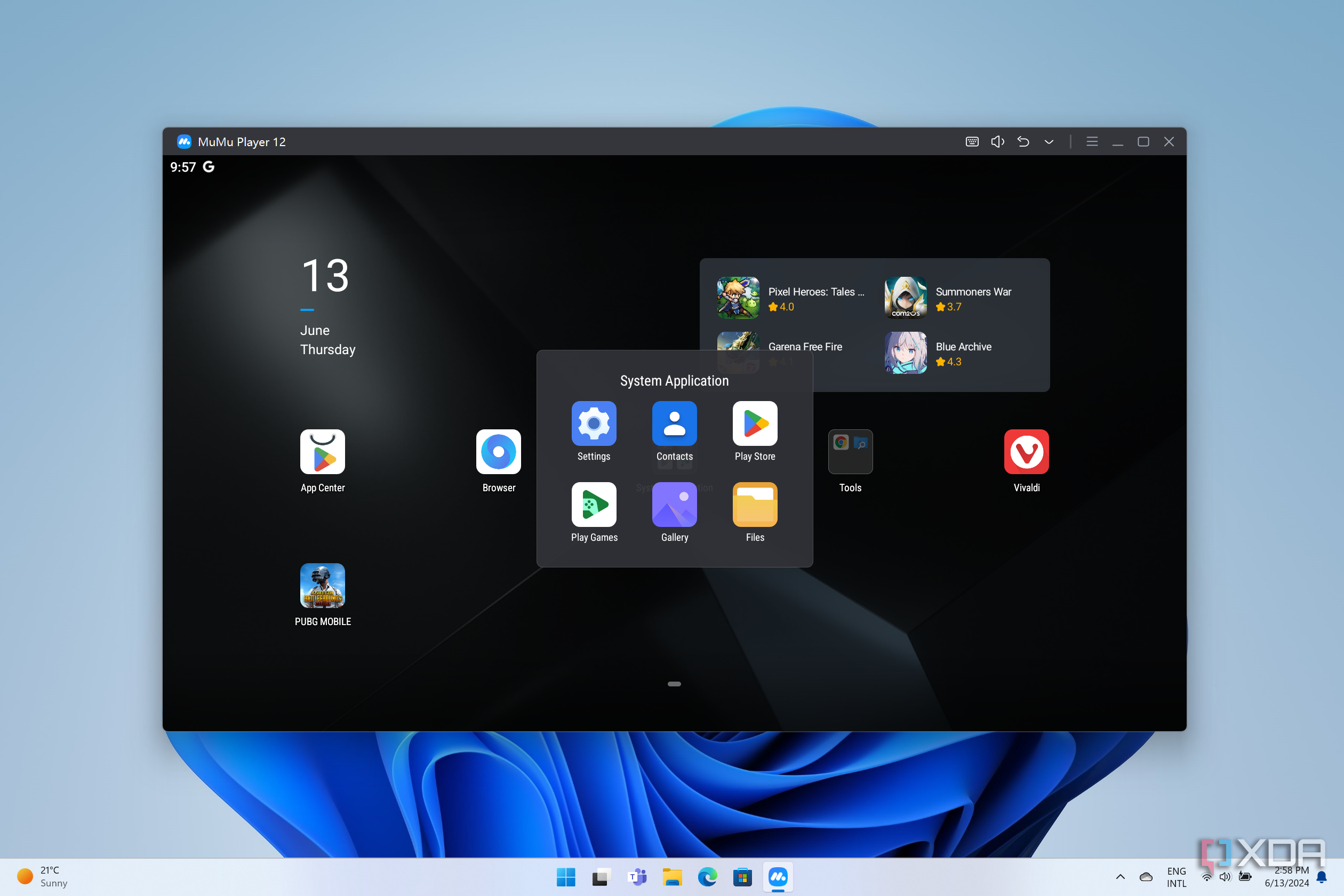
Task: Open Microsoft Store from taskbar
Action: coord(743,877)
